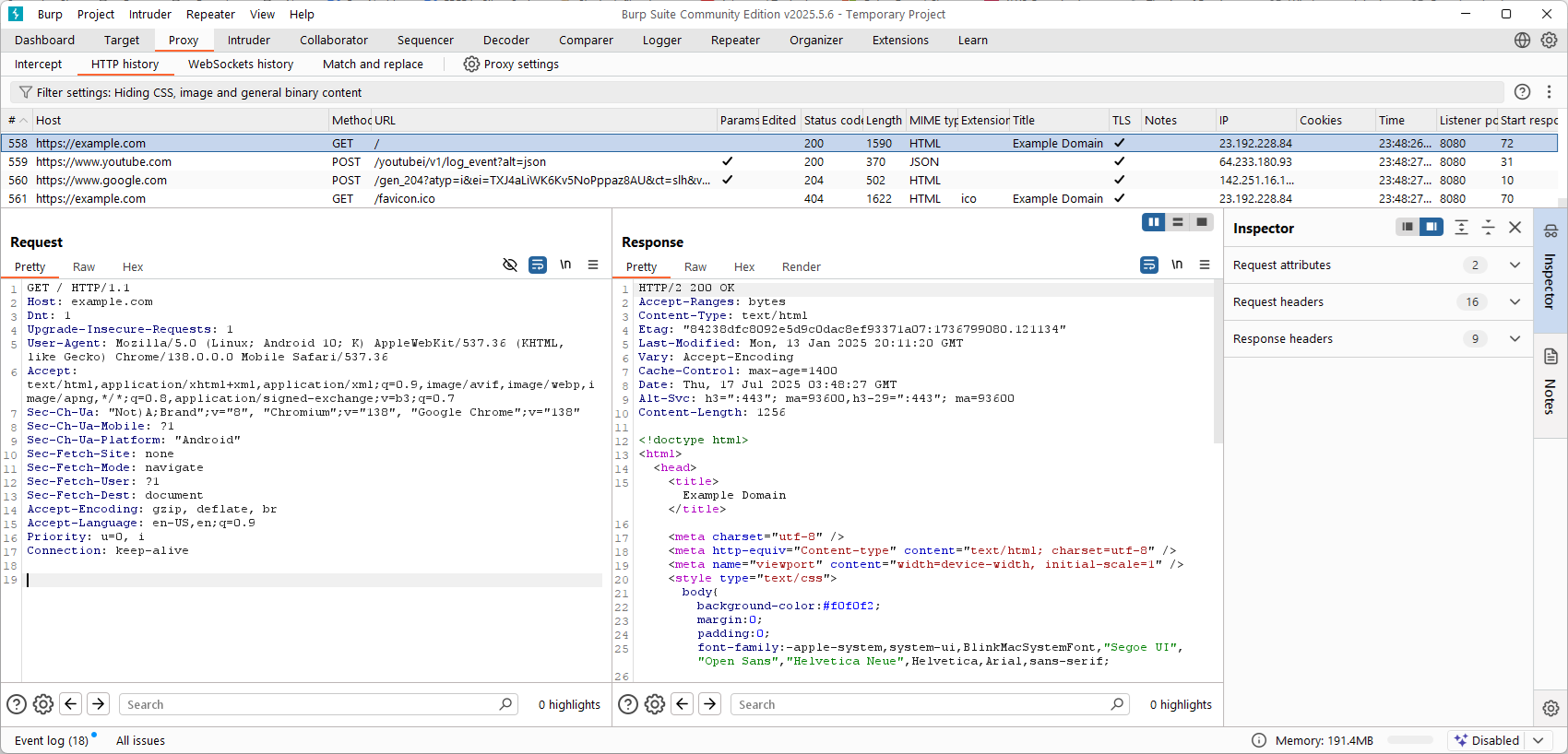1568x754 pixels.
Task: Select row 559 www.youtube.com request
Action: pyautogui.click(x=779, y=161)
